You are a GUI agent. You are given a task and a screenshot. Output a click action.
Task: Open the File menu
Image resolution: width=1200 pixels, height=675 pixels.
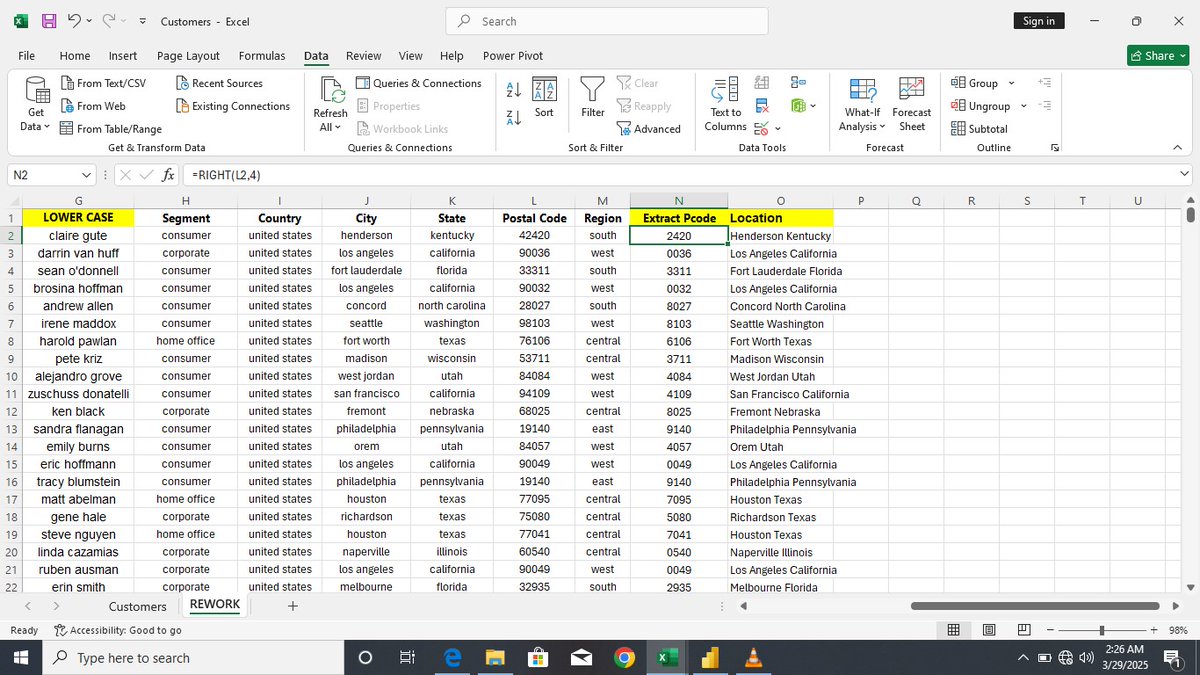tap(27, 56)
